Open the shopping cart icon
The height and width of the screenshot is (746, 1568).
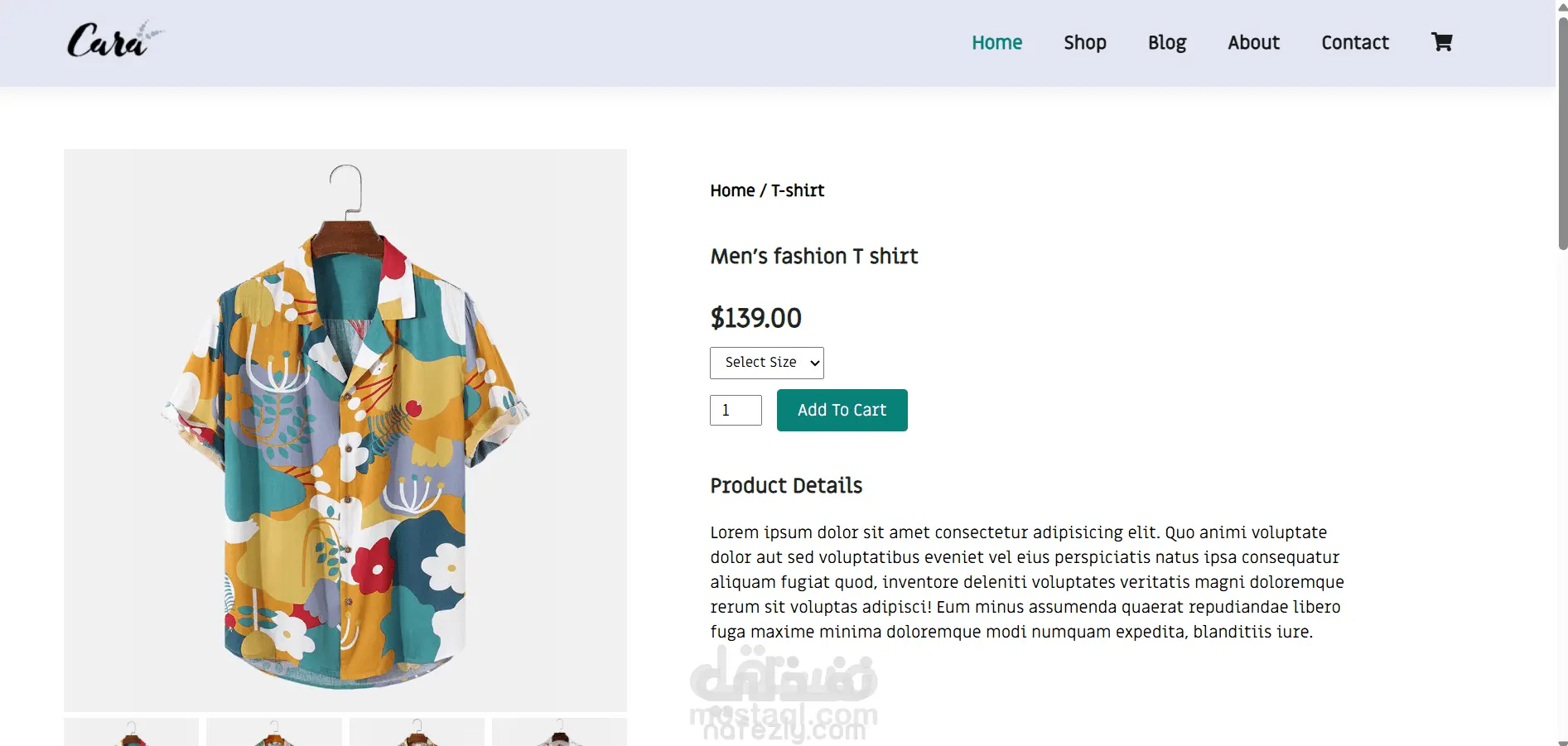click(x=1441, y=42)
